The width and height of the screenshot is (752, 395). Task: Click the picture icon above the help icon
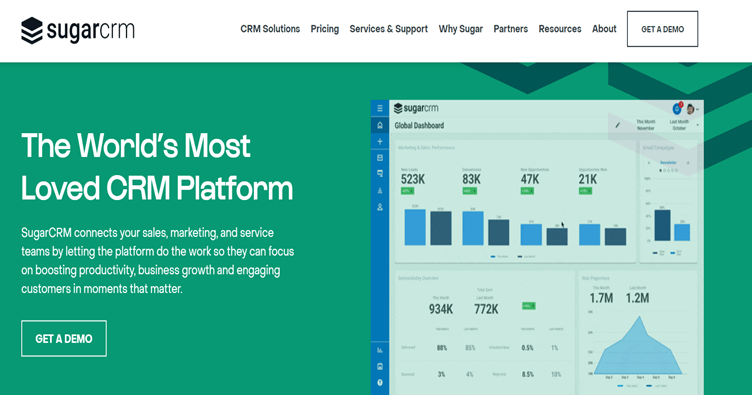[x=380, y=366]
